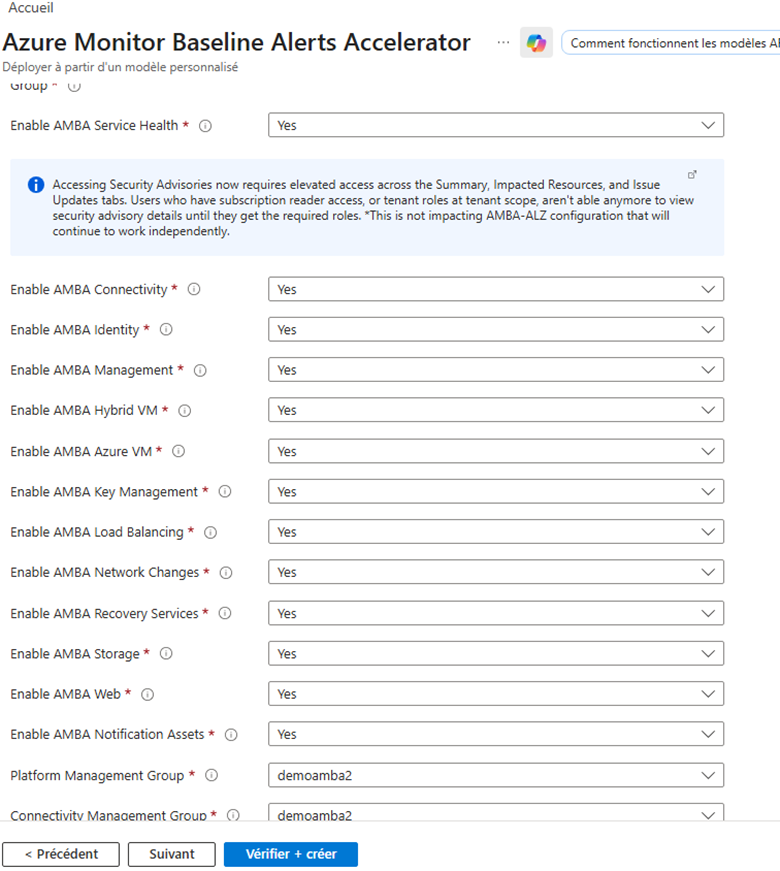Open the Enable AMBA Notification Assets dropdown
The width and height of the screenshot is (780, 871).
tap(495, 734)
